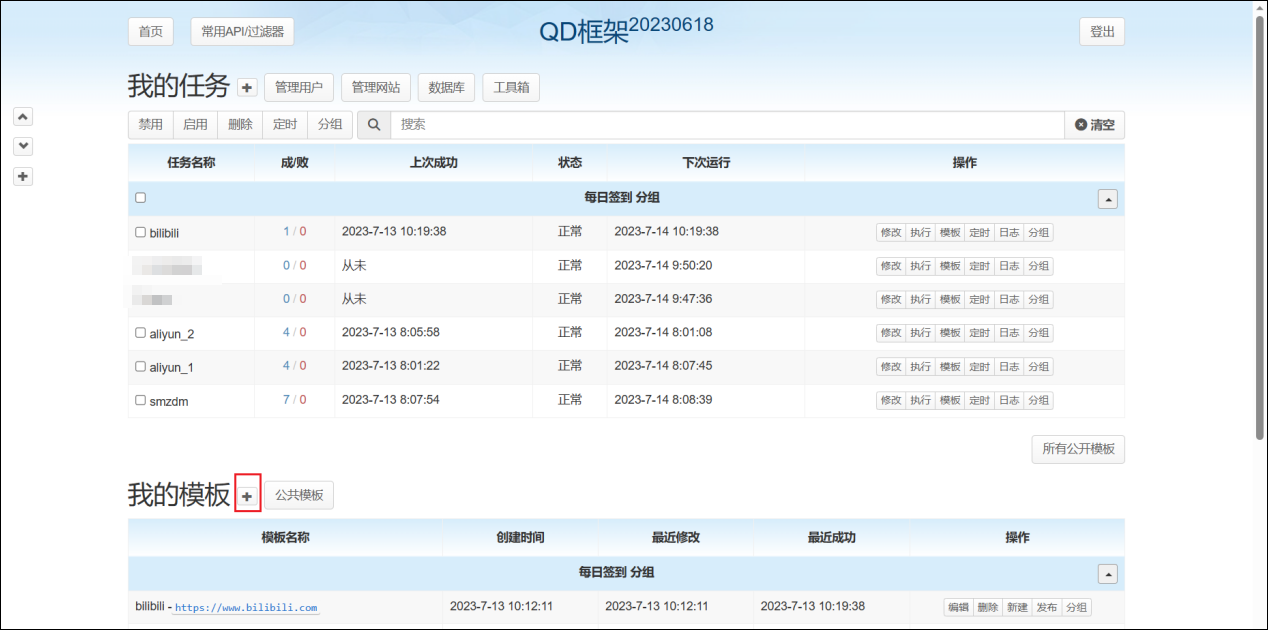Focus the 搜索 search input field
The width and height of the screenshot is (1268, 630).
point(727,125)
